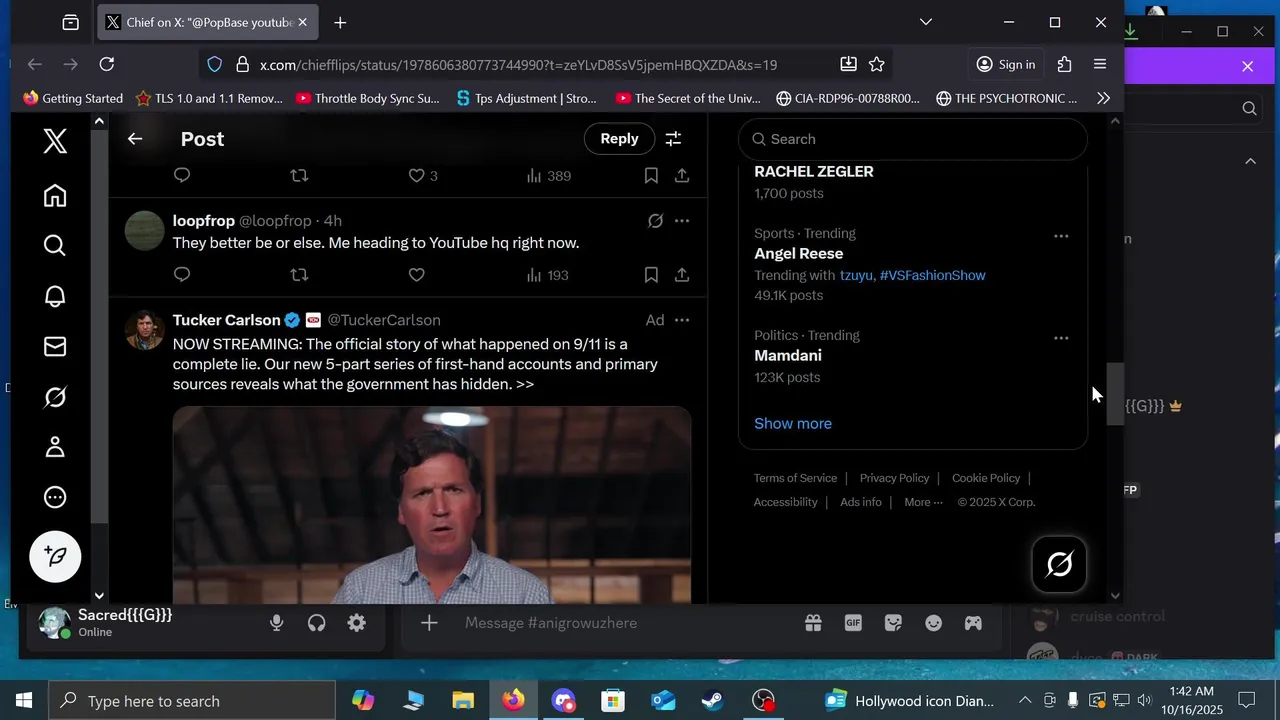Click loopfrop's avatar

coord(144,231)
